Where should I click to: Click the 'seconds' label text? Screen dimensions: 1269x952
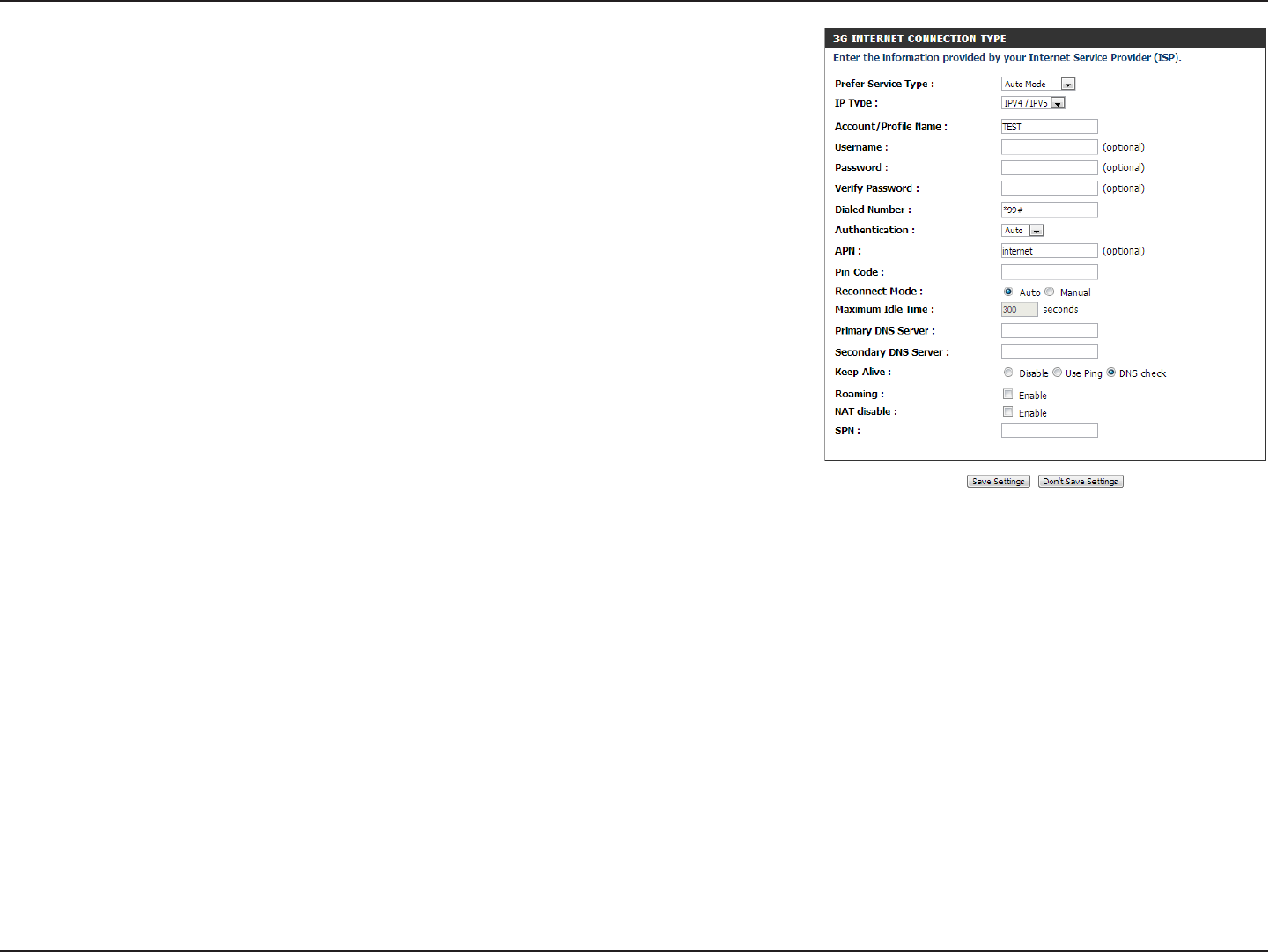coord(1060,310)
